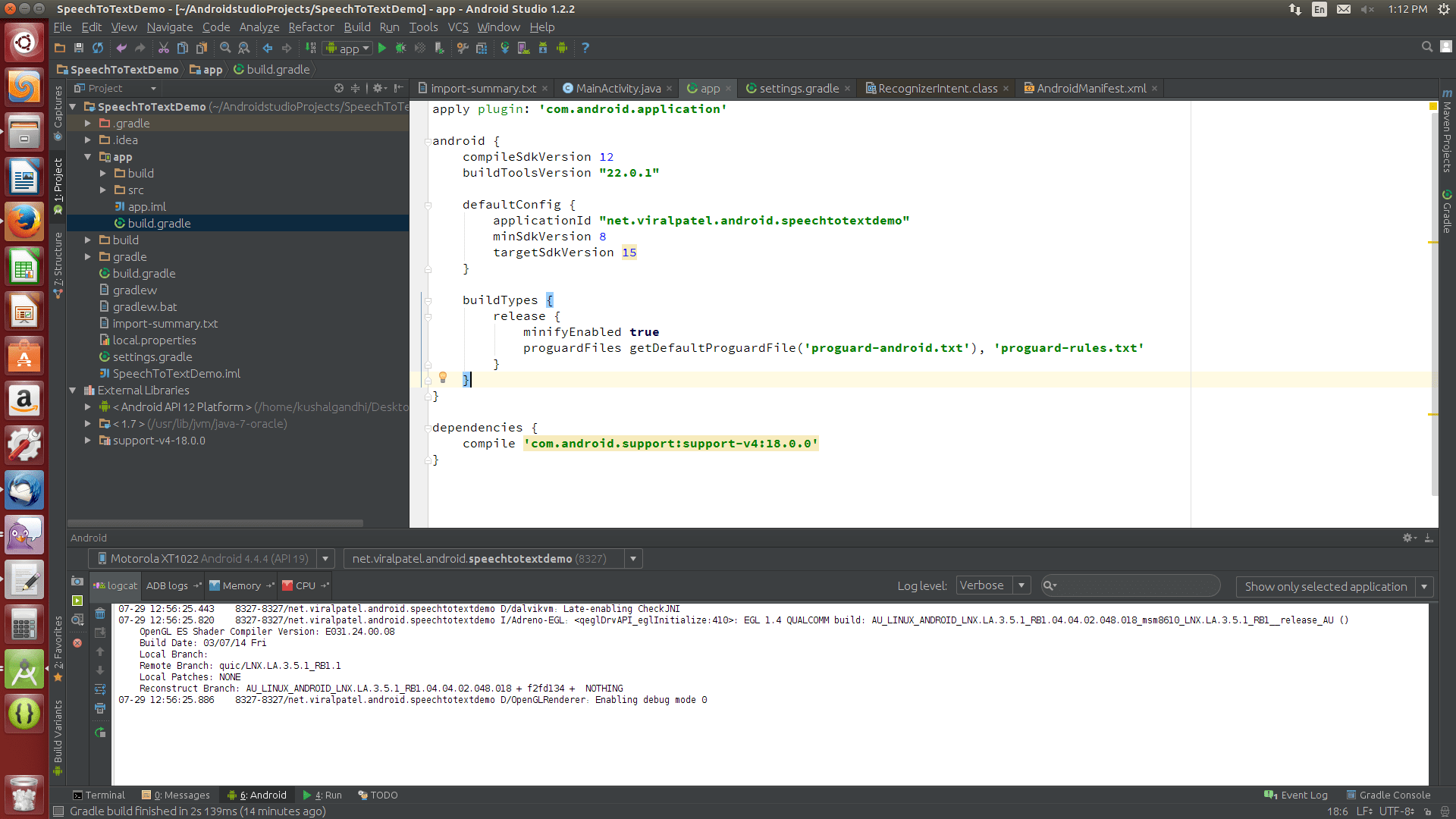Open Android Device Monitor icon
Screen dimensions: 1456x819
562,48
